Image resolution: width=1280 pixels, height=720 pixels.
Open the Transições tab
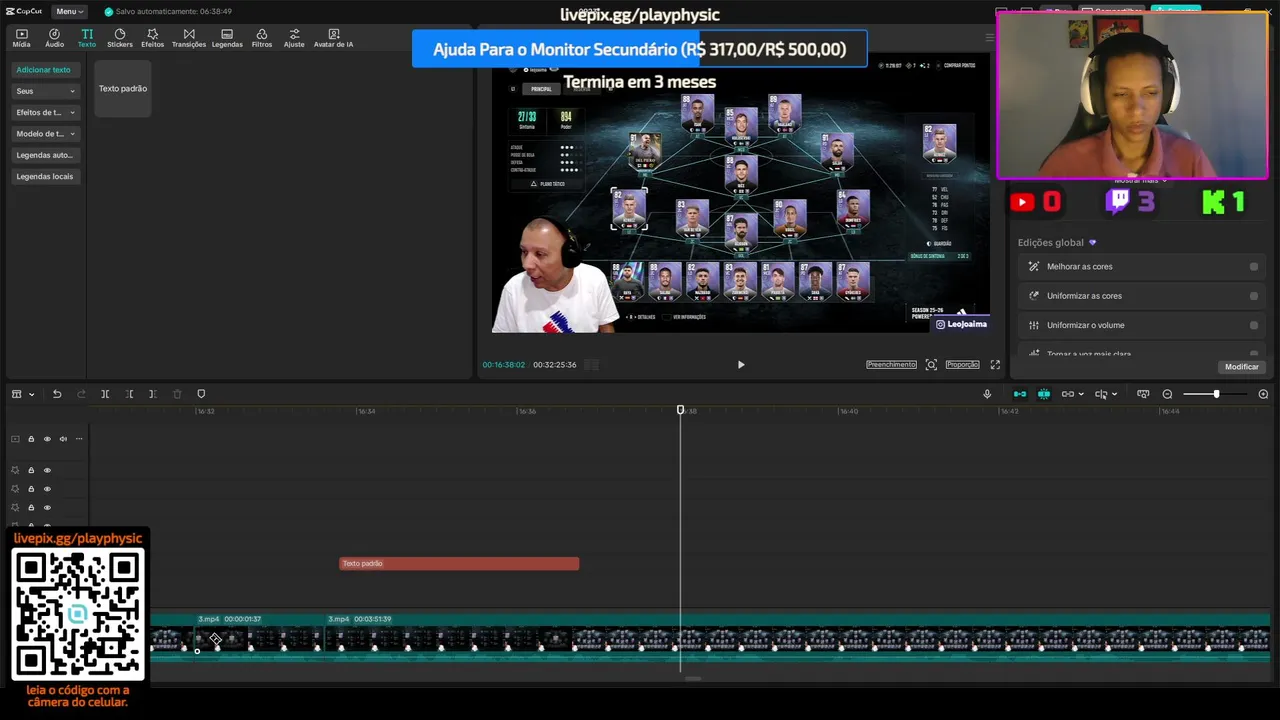pyautogui.click(x=189, y=38)
